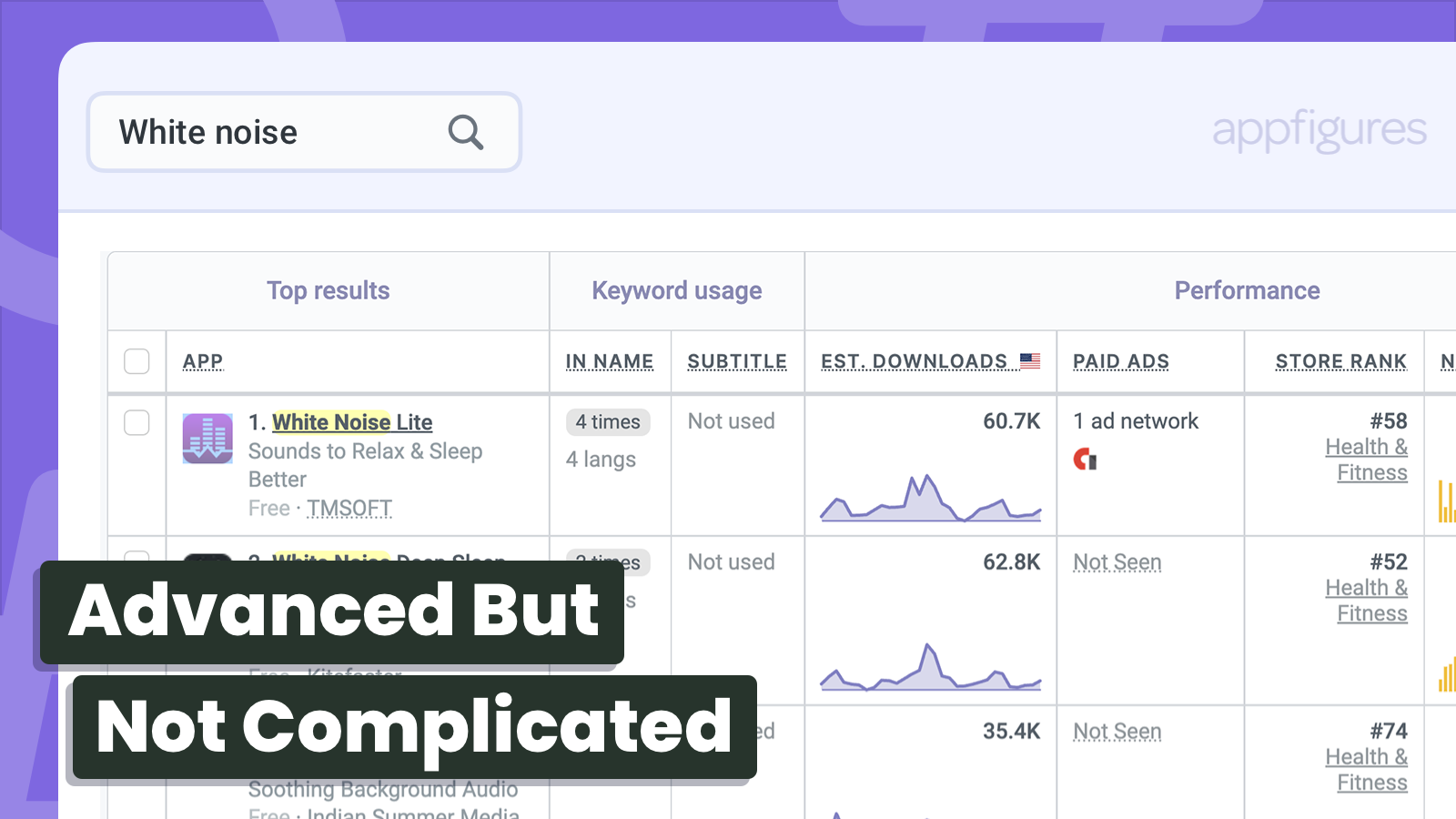Open Health & Fitness link under rank #52
Screen dimensions: 1456x819
(1367, 602)
